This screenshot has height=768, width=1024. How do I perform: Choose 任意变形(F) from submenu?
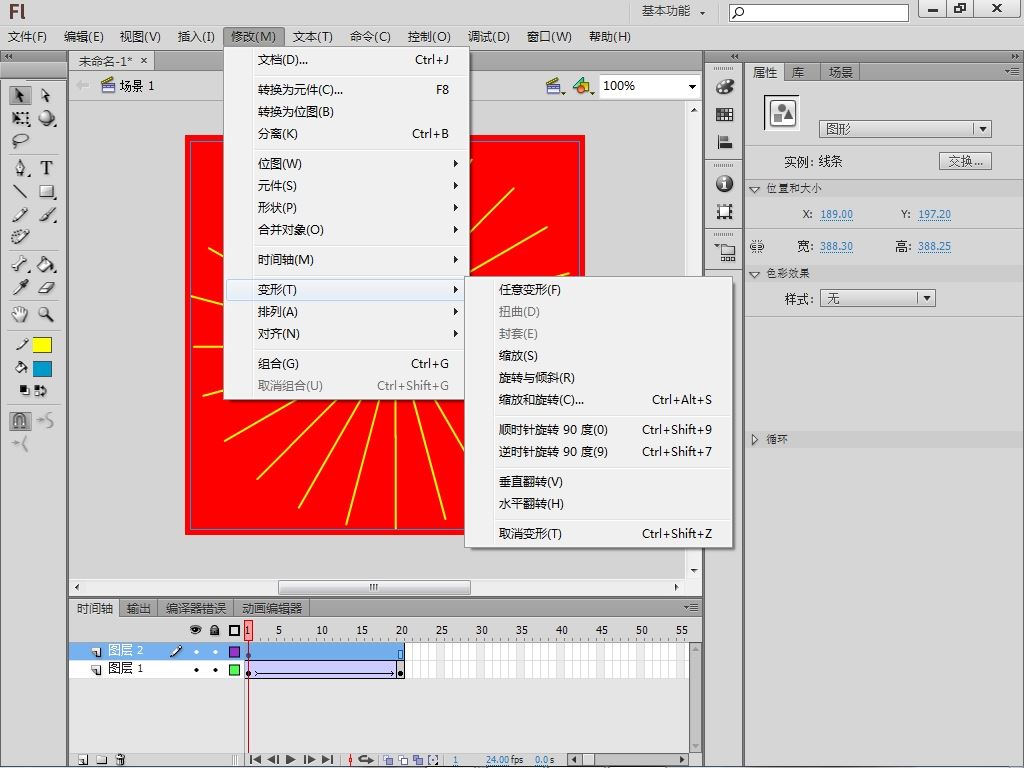[598, 289]
